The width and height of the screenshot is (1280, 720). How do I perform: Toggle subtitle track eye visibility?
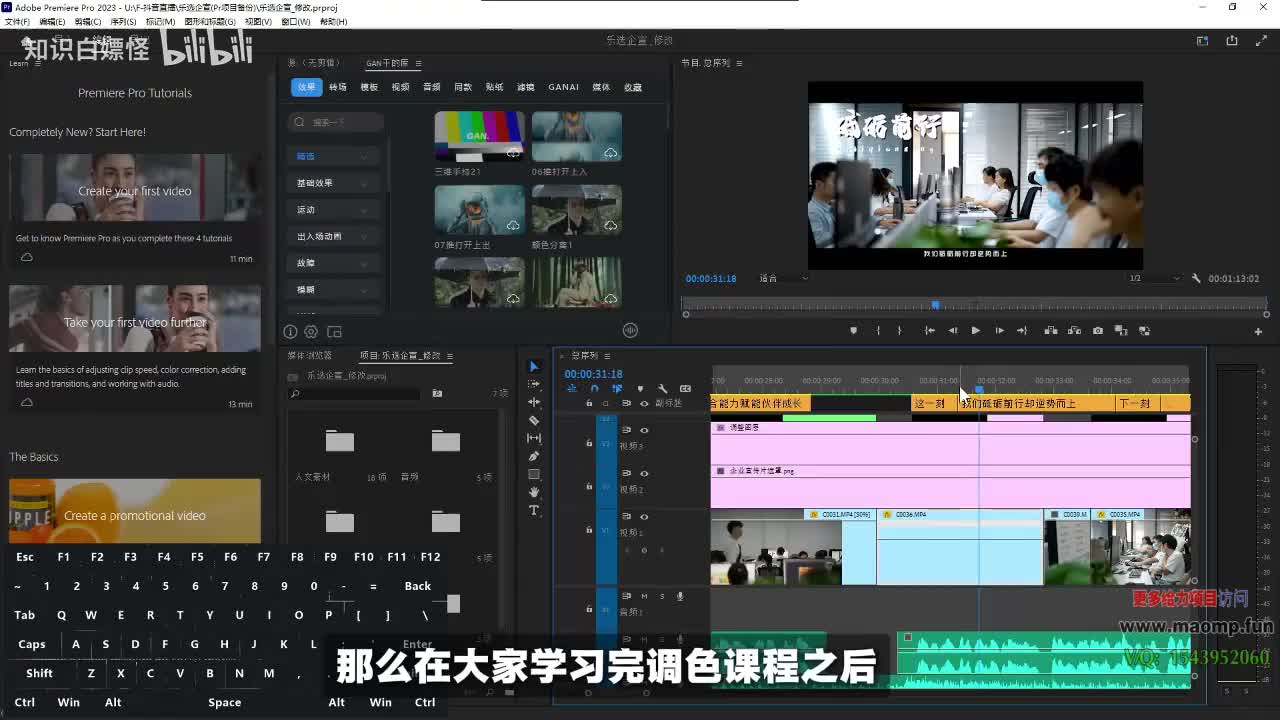point(644,404)
